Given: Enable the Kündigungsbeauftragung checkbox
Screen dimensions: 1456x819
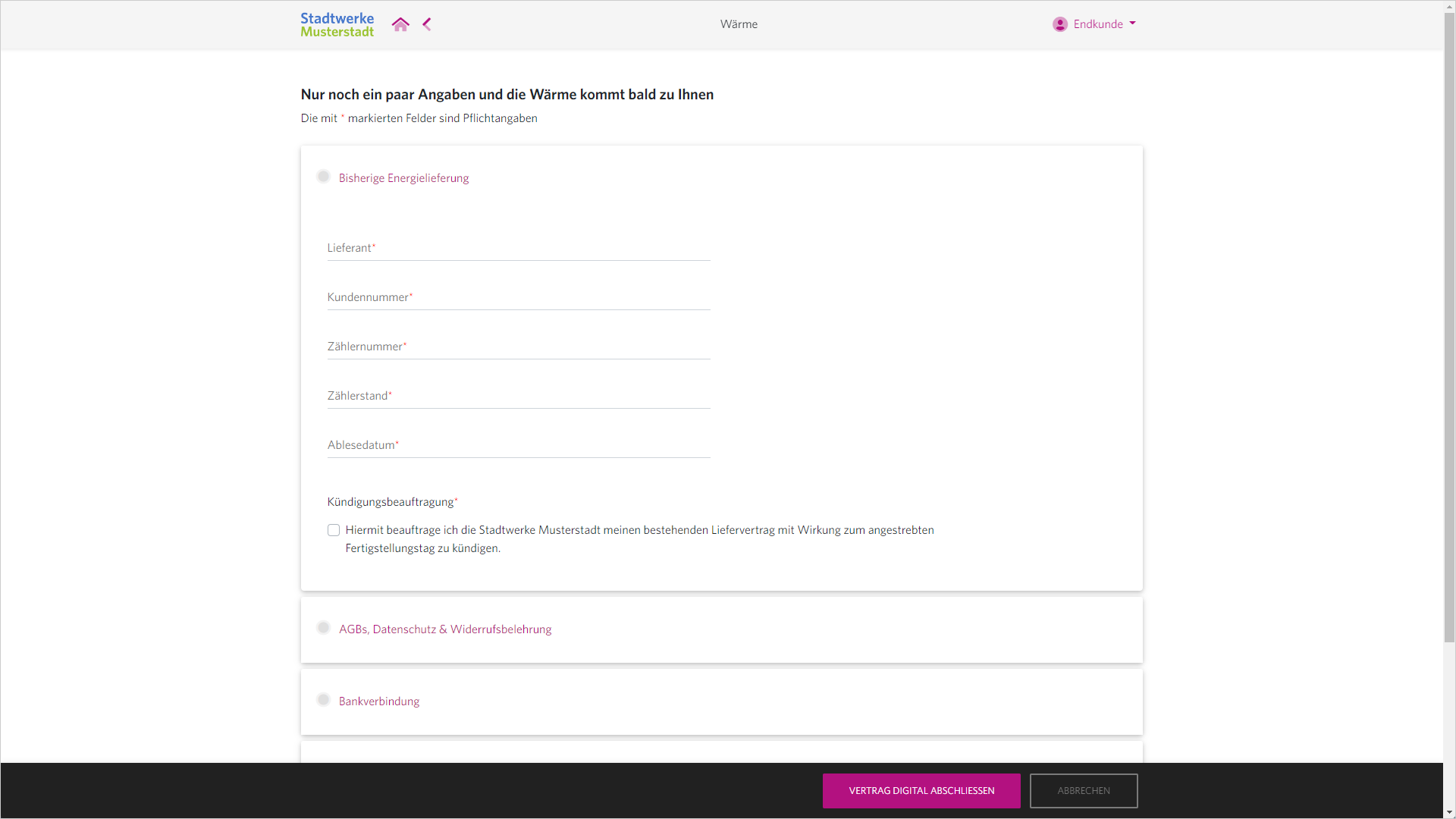Looking at the screenshot, I should click(334, 530).
